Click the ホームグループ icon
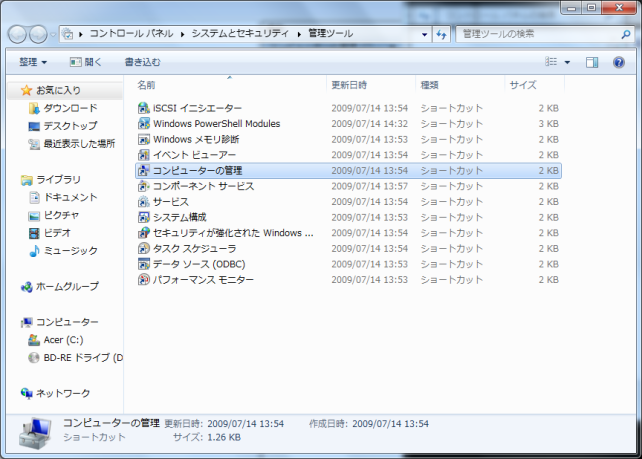This screenshot has height=459, width=642. click(x=27, y=287)
